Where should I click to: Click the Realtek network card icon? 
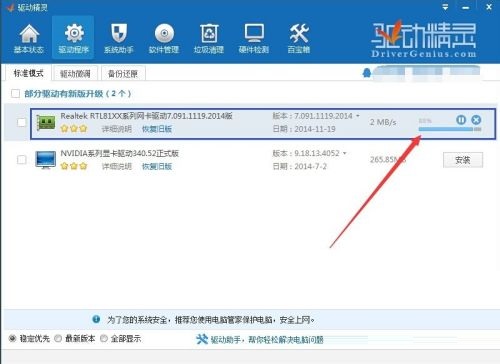[46, 122]
